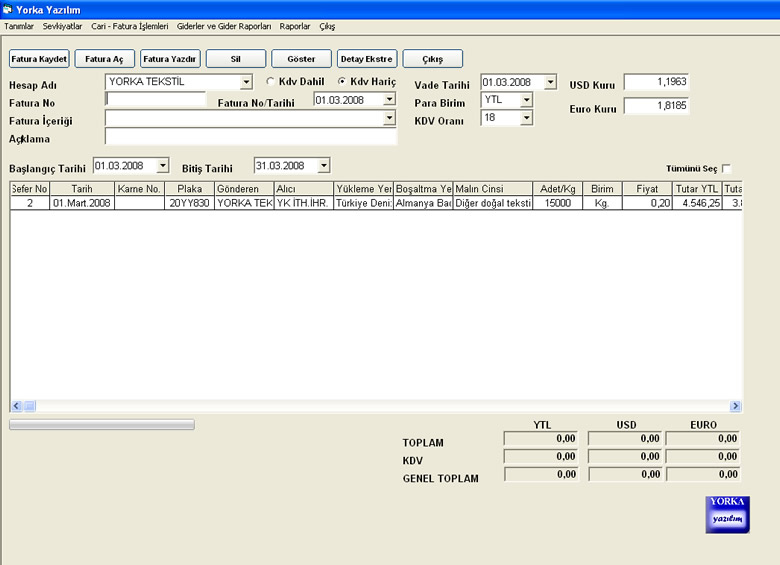Click the USD Kuru field
This screenshot has width=780, height=565.
pyautogui.click(x=656, y=82)
